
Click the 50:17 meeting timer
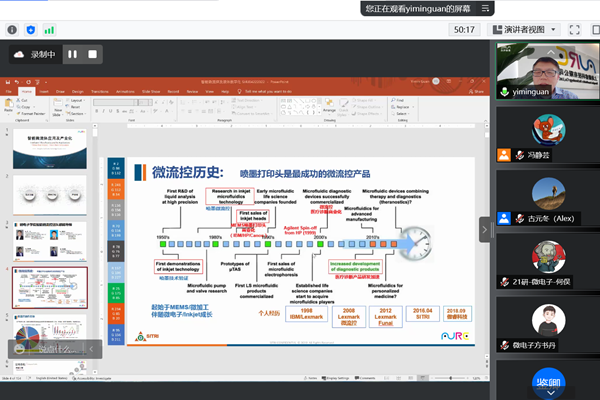click(x=463, y=30)
